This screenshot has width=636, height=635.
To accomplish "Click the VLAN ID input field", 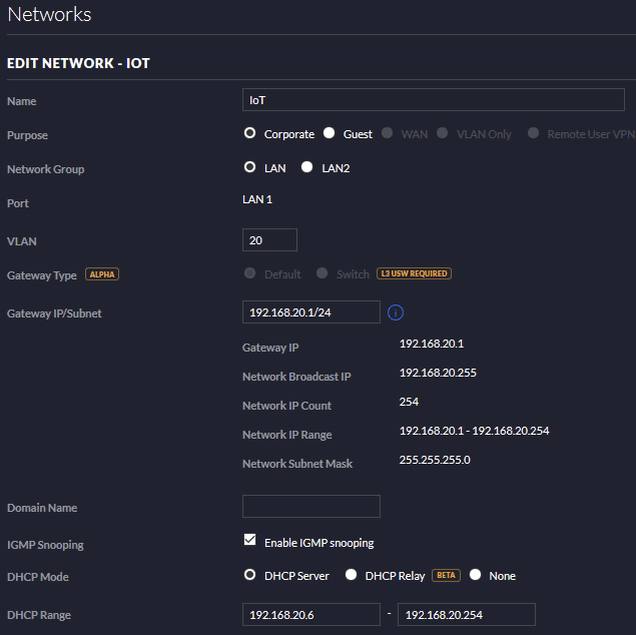I will 270,240.
